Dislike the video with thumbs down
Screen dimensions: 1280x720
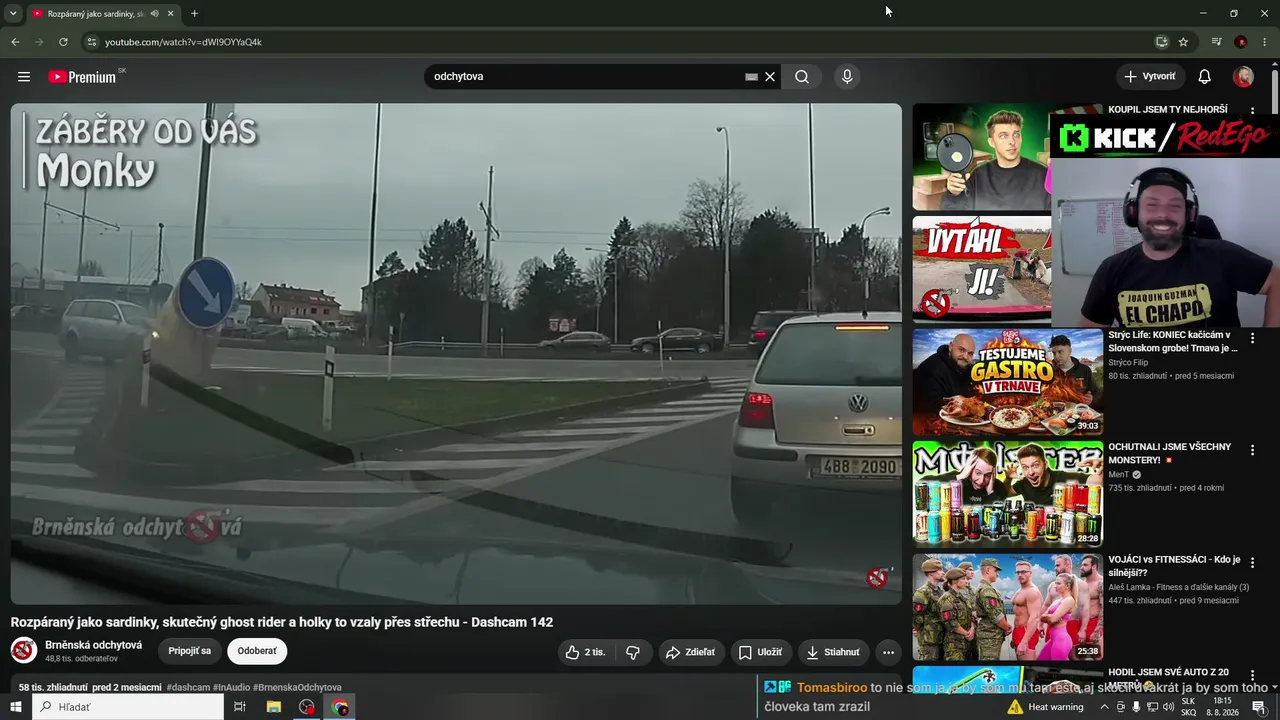coord(633,652)
